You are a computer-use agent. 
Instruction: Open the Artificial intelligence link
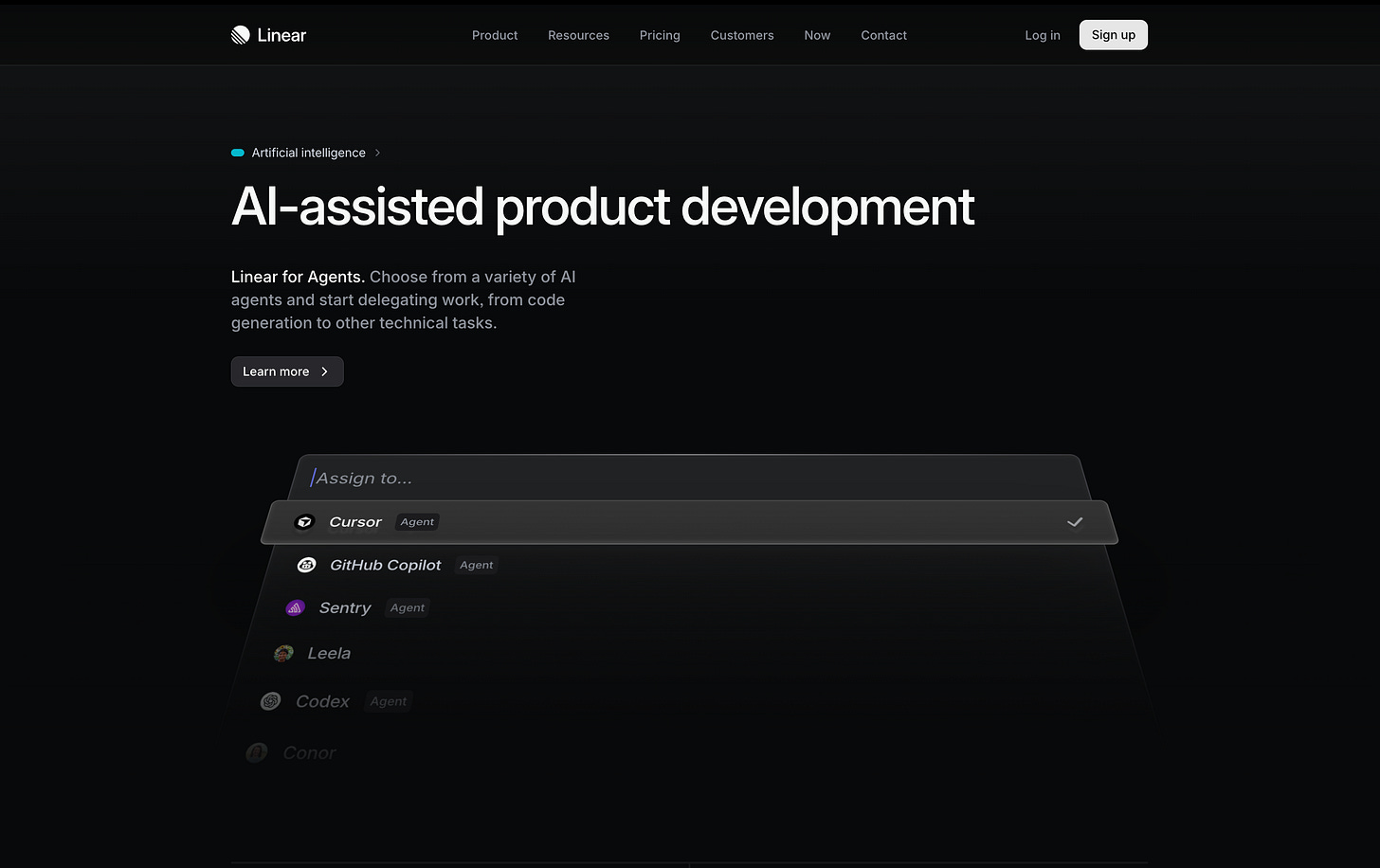pyautogui.click(x=308, y=153)
